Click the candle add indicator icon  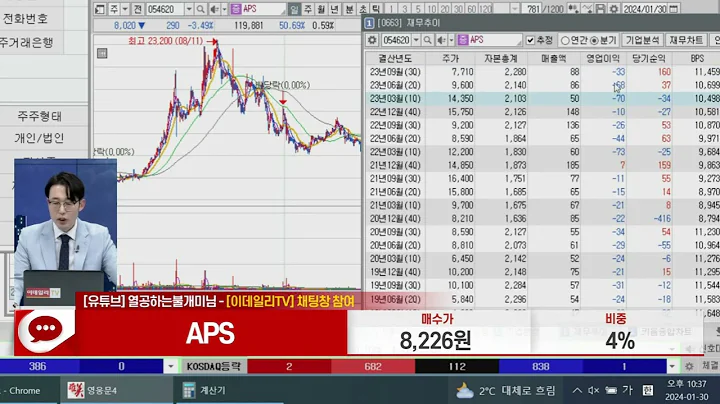(x=573, y=9)
